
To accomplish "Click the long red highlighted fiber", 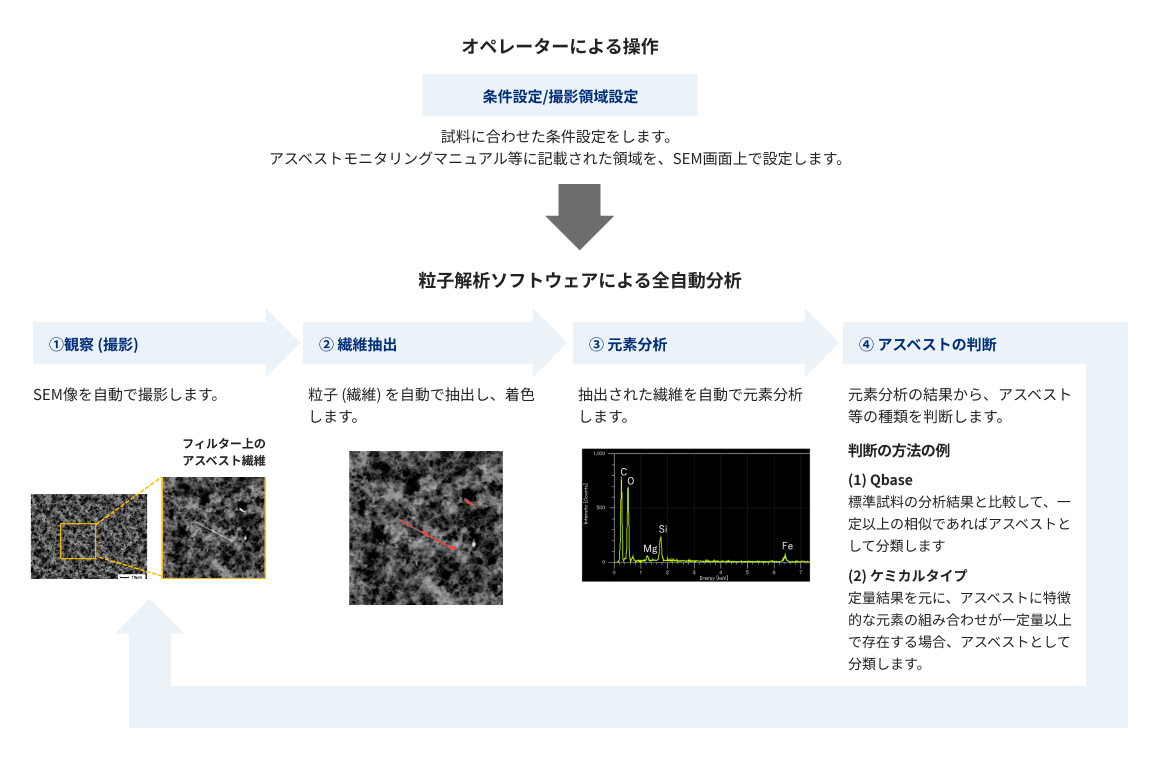I will 427,534.
